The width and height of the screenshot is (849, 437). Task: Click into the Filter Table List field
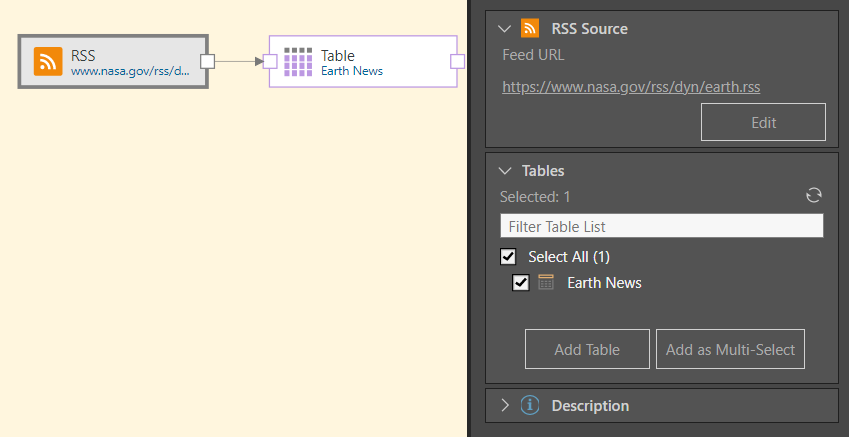(661, 226)
